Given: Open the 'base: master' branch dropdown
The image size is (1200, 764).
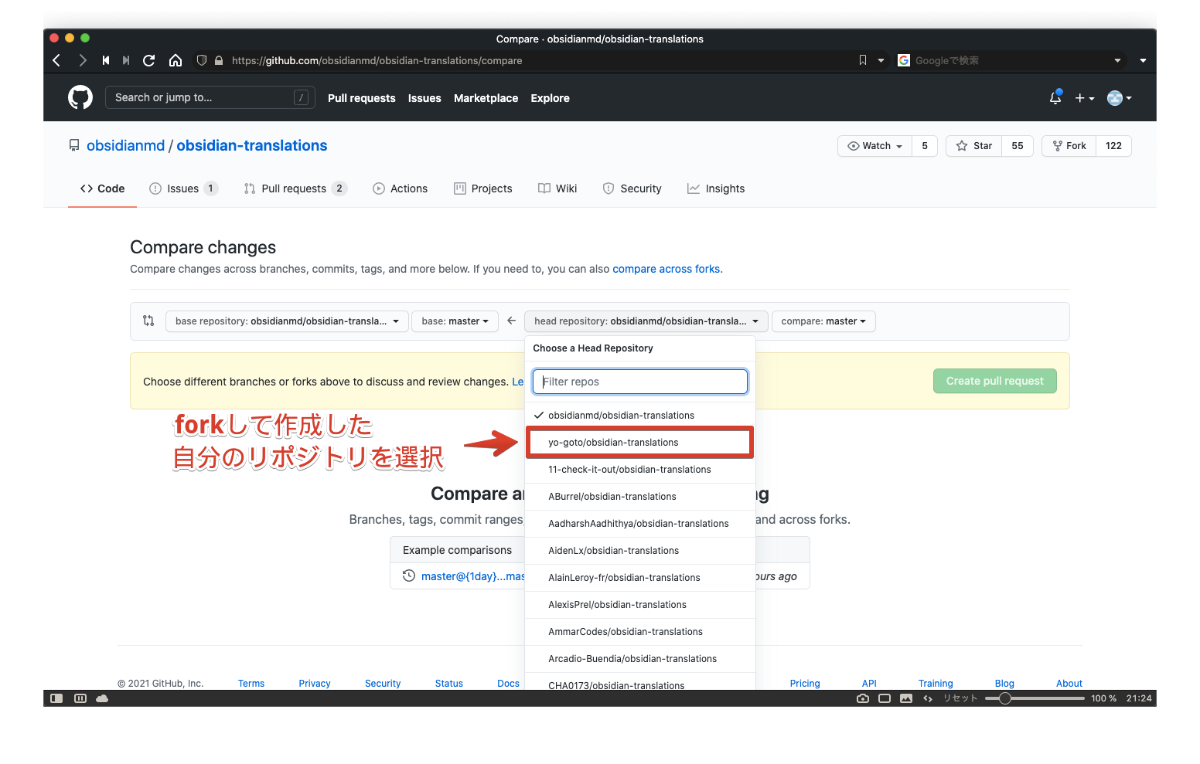Looking at the screenshot, I should (455, 321).
